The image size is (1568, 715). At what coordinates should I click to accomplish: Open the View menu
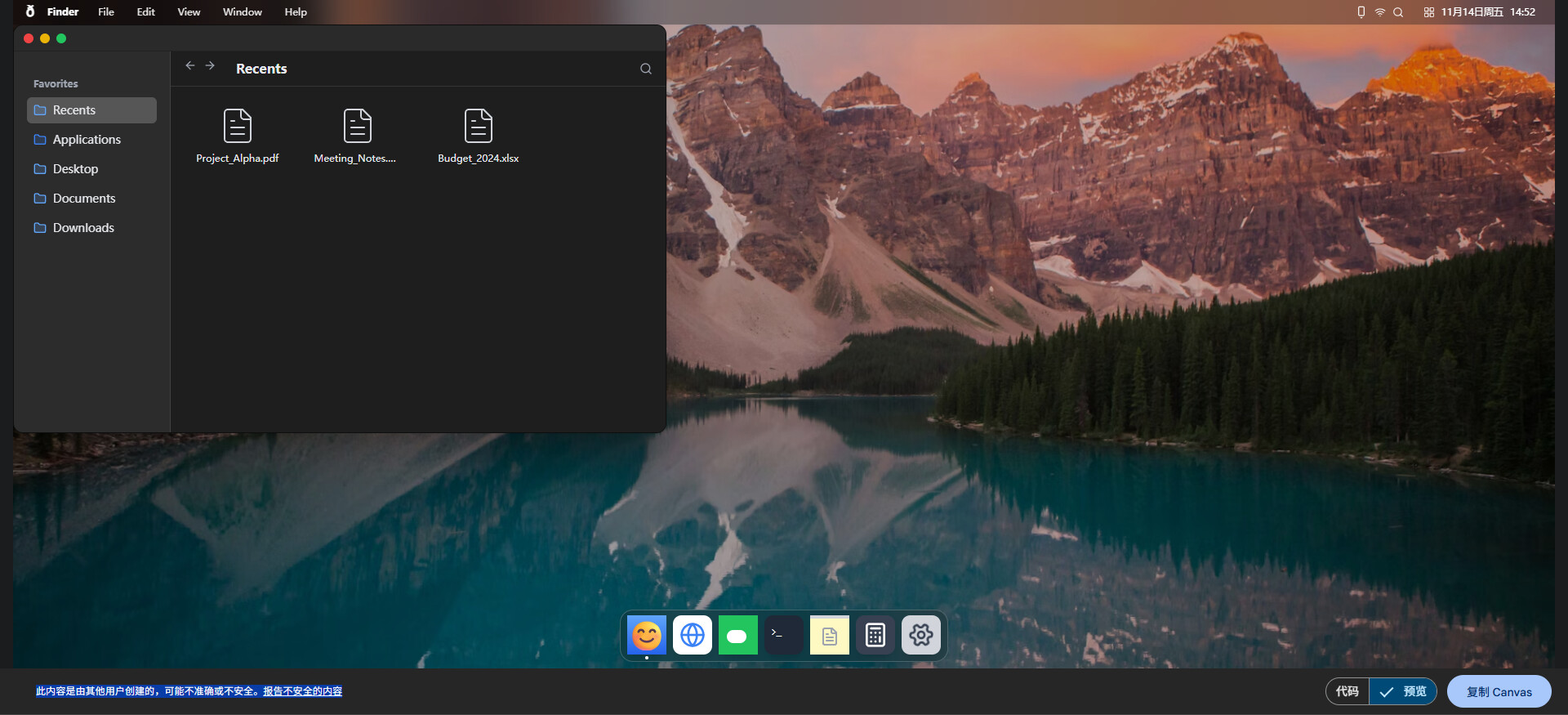pos(189,11)
